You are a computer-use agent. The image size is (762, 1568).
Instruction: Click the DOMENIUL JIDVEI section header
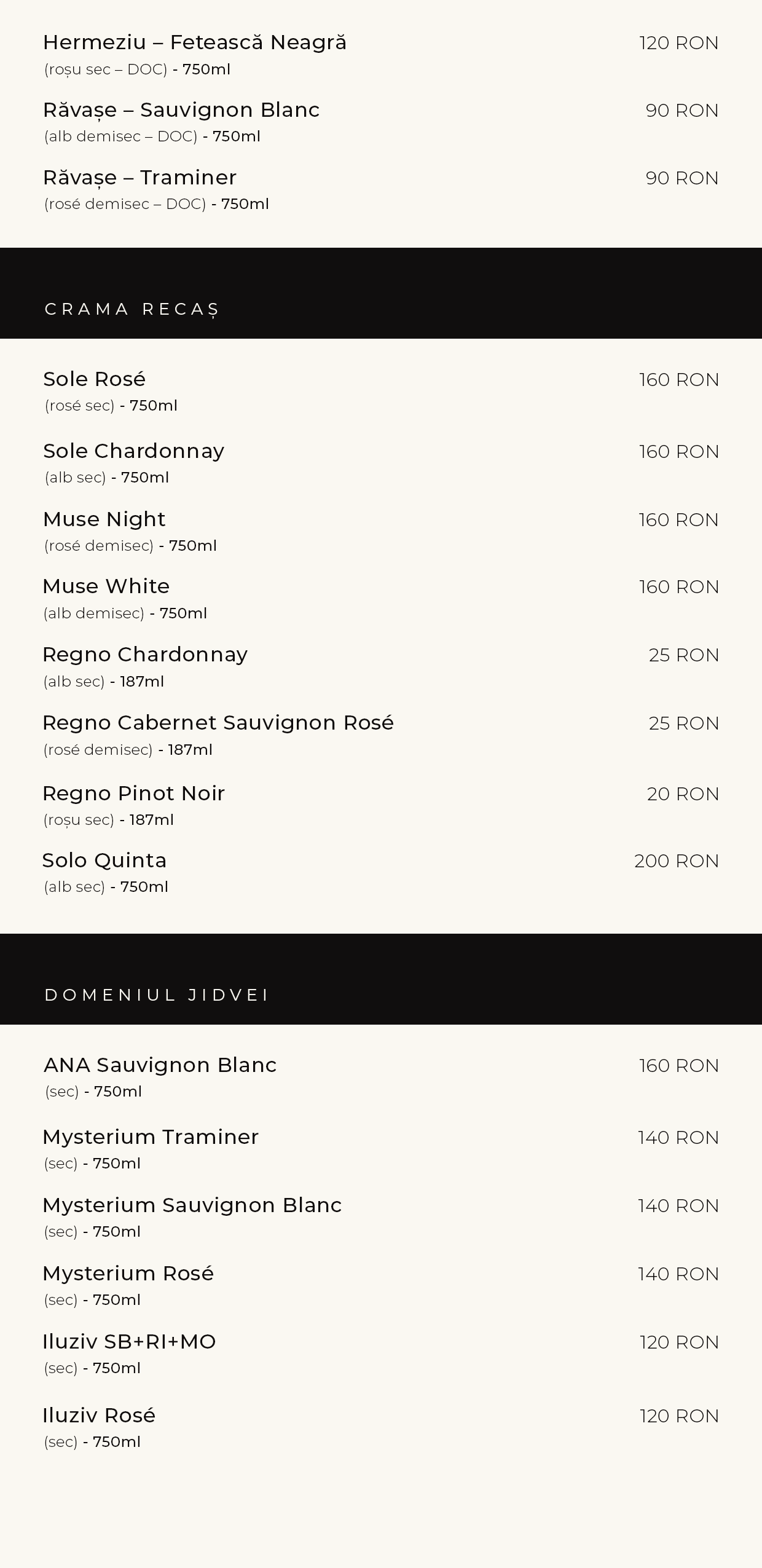pyautogui.click(x=157, y=995)
